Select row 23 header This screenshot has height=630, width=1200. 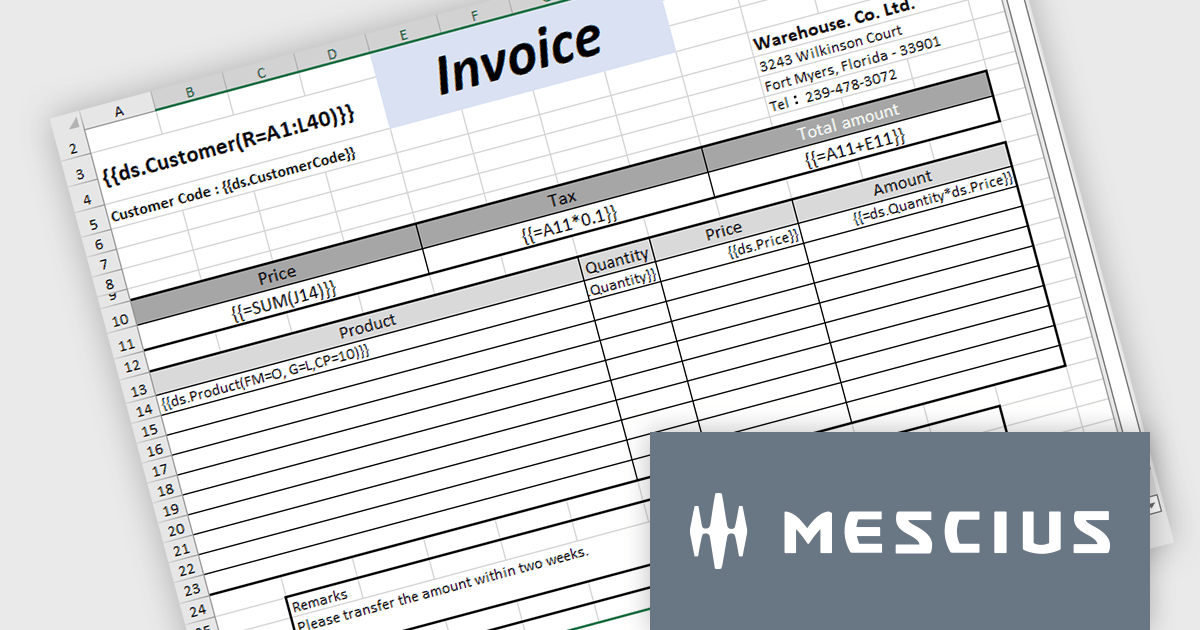tap(191, 590)
